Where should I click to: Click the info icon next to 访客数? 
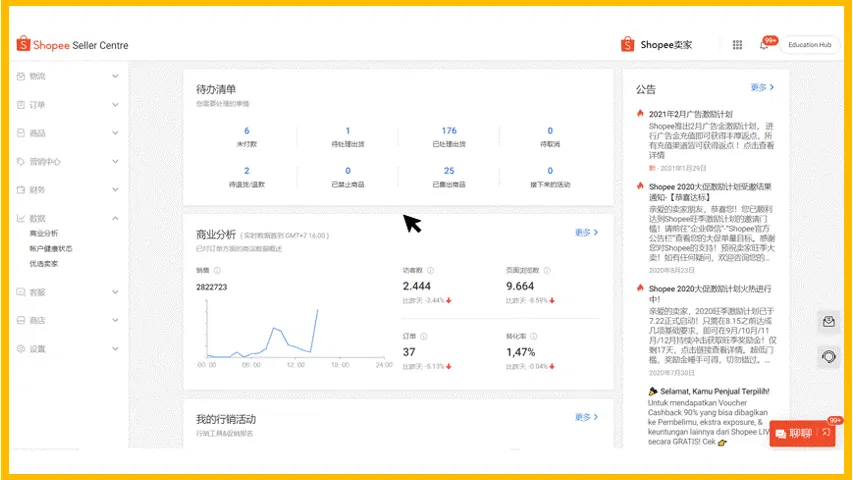pyautogui.click(x=430, y=270)
